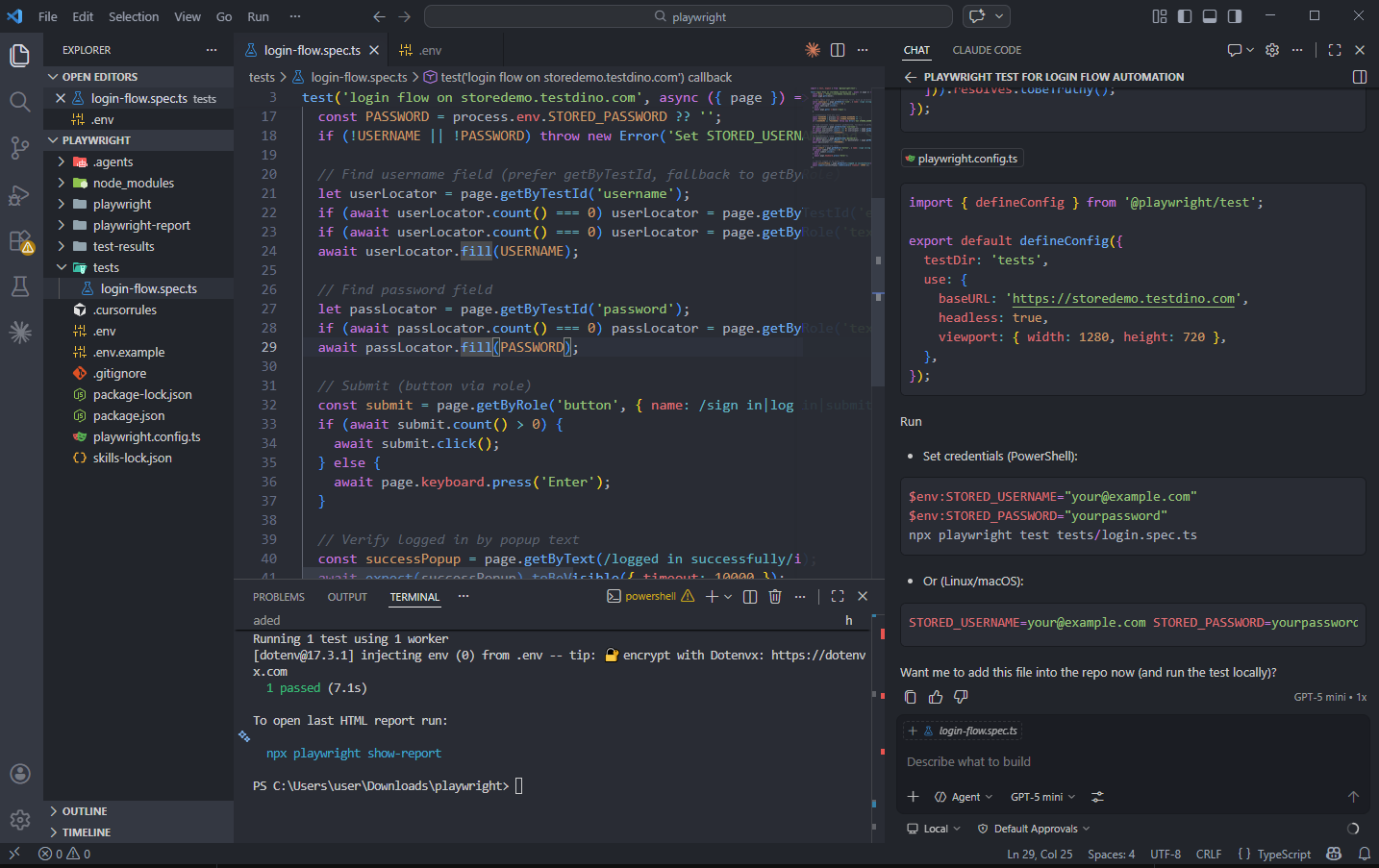Image resolution: width=1379 pixels, height=868 pixels.
Task: Open the GPT-5 mini model dropdown
Action: click(x=1042, y=797)
